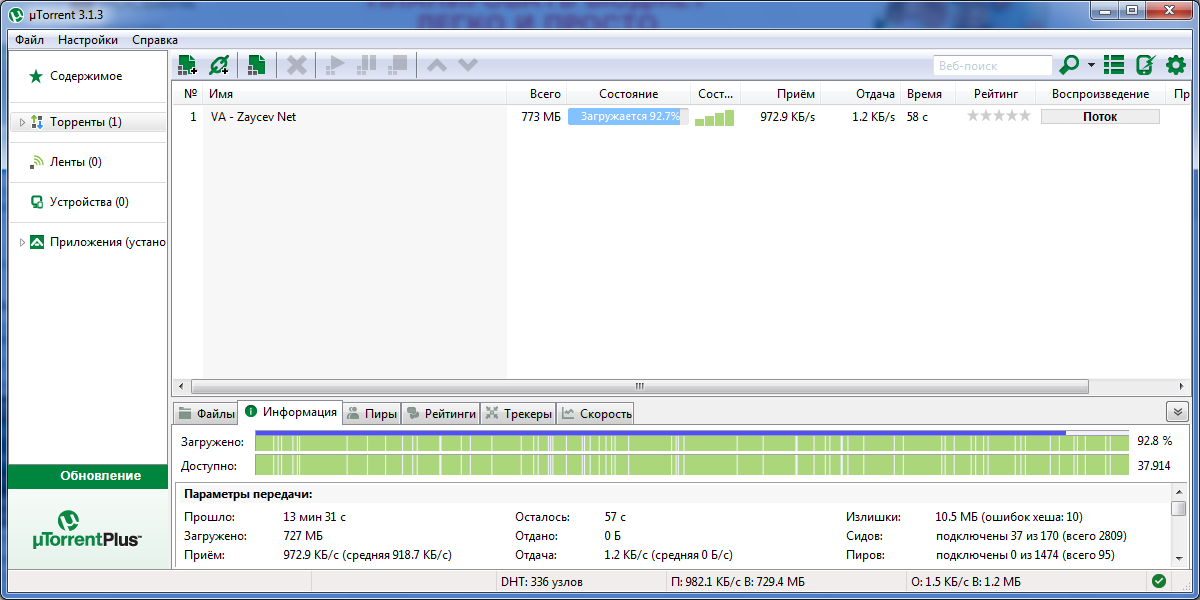Viewport: 1200px width, 600px height.
Task: Open the search engine dropdown arrow
Action: click(1091, 66)
